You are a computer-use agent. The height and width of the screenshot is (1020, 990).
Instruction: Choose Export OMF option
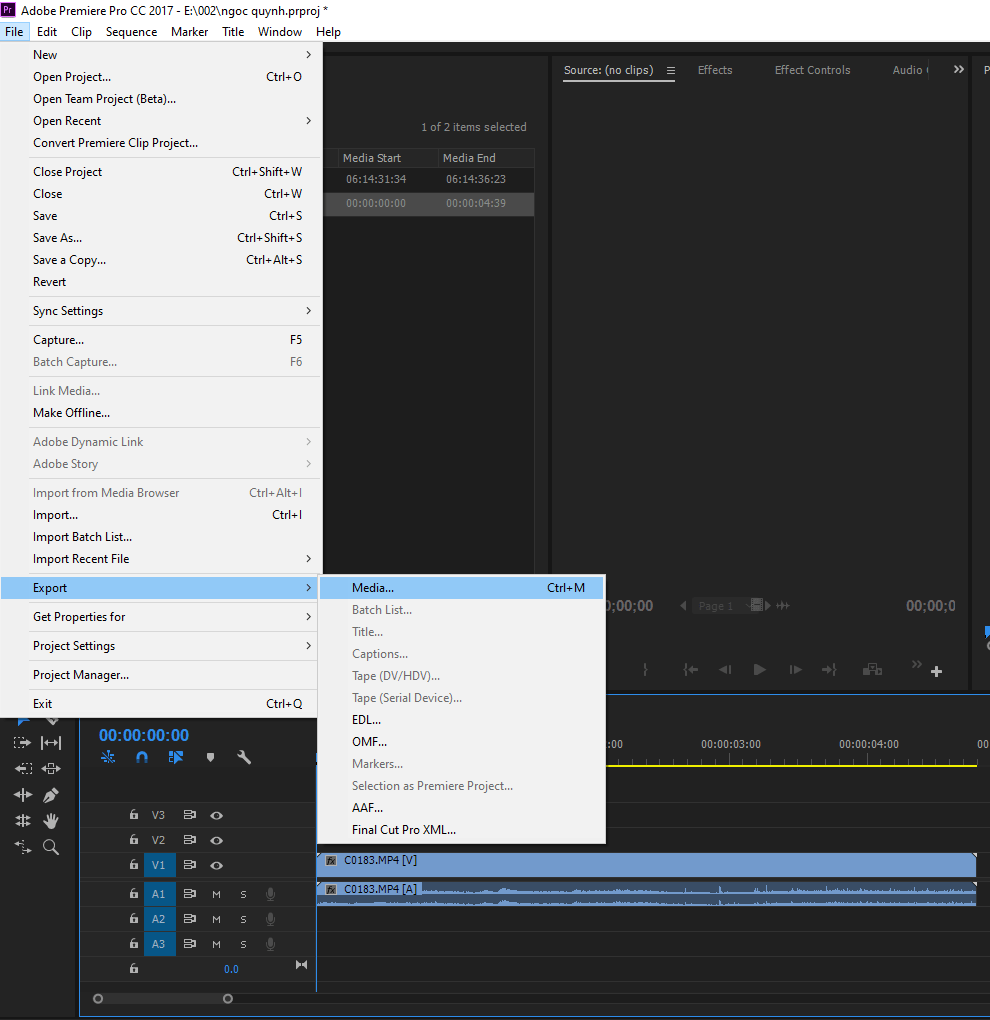click(x=462, y=742)
